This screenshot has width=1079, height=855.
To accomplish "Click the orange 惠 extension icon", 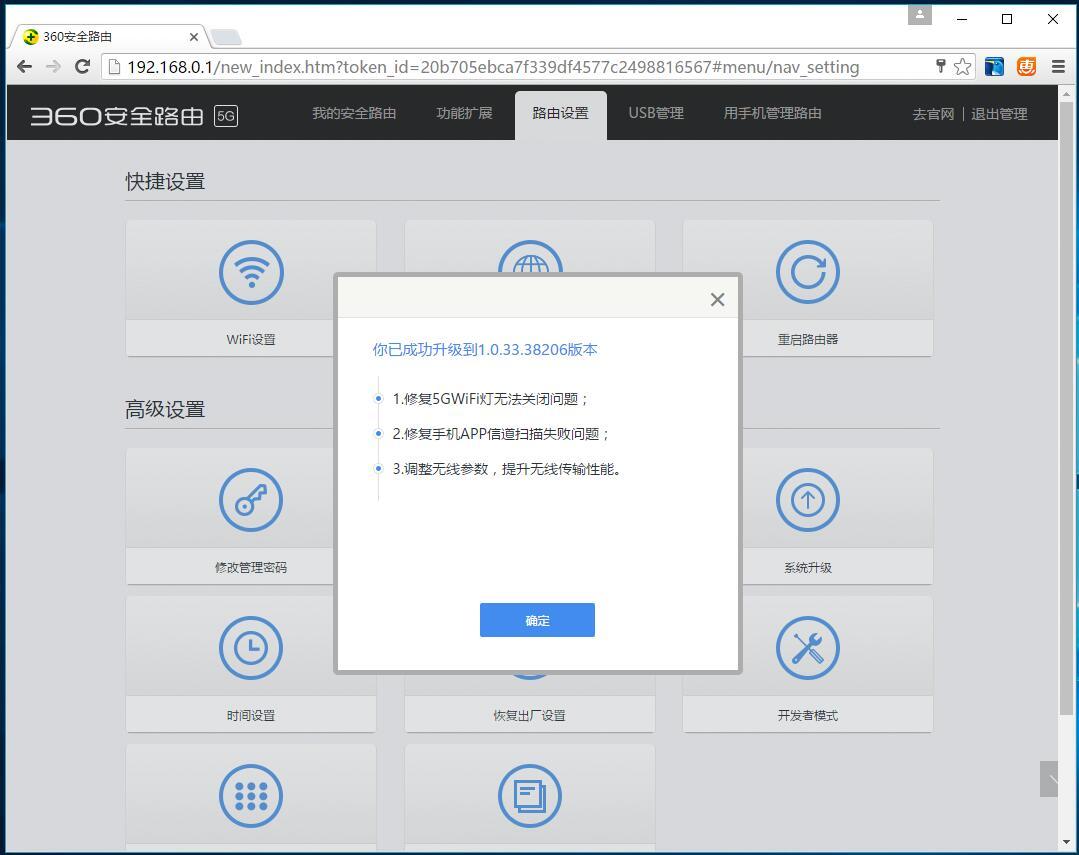I will (x=1025, y=66).
